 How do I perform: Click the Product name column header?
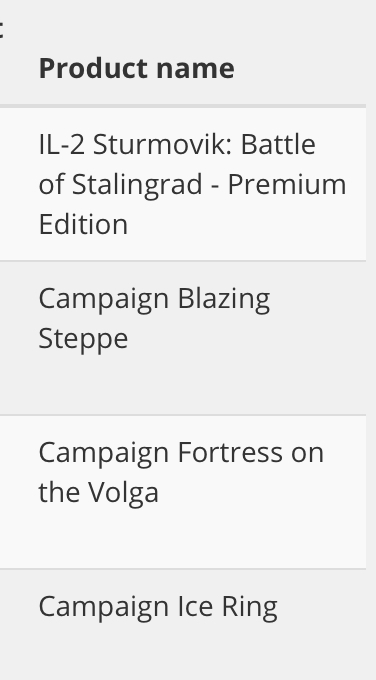[137, 69]
